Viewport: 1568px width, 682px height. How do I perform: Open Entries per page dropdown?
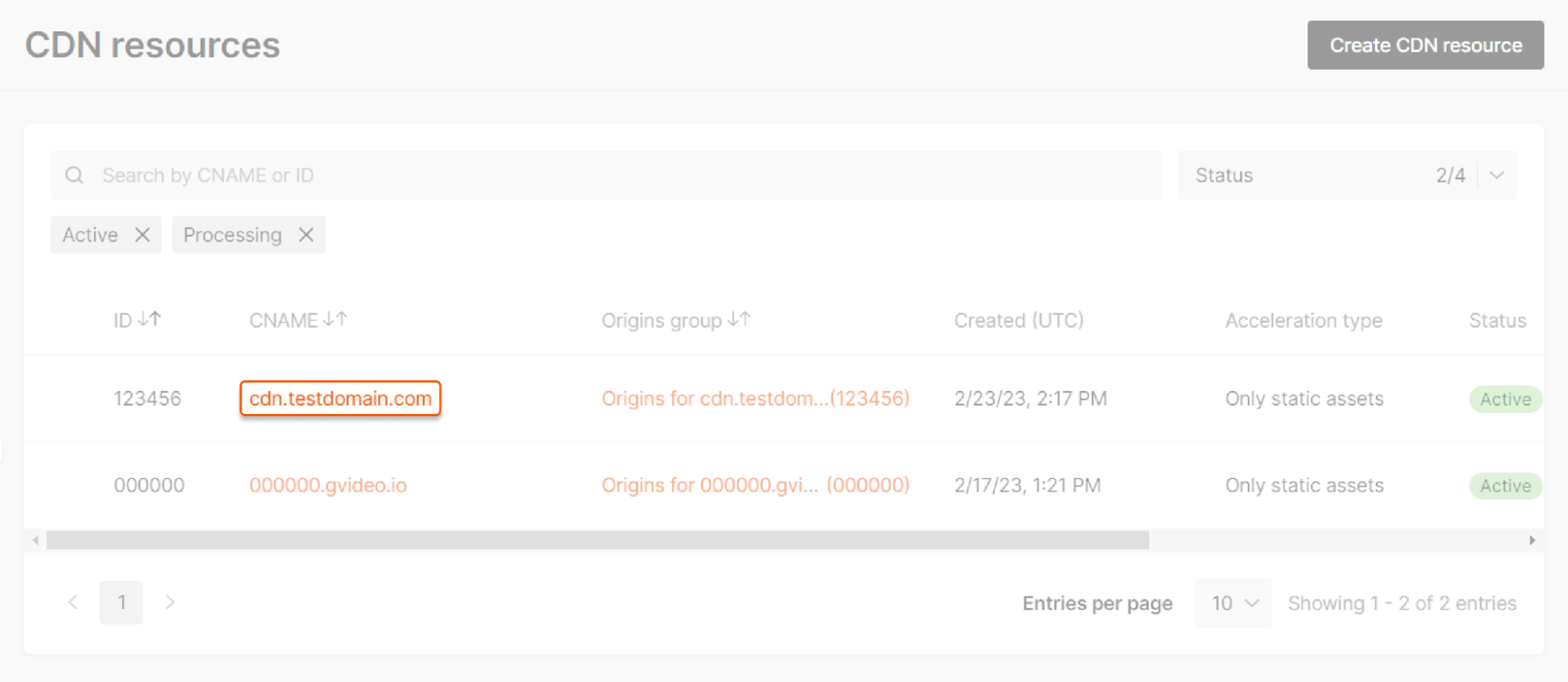[1233, 603]
